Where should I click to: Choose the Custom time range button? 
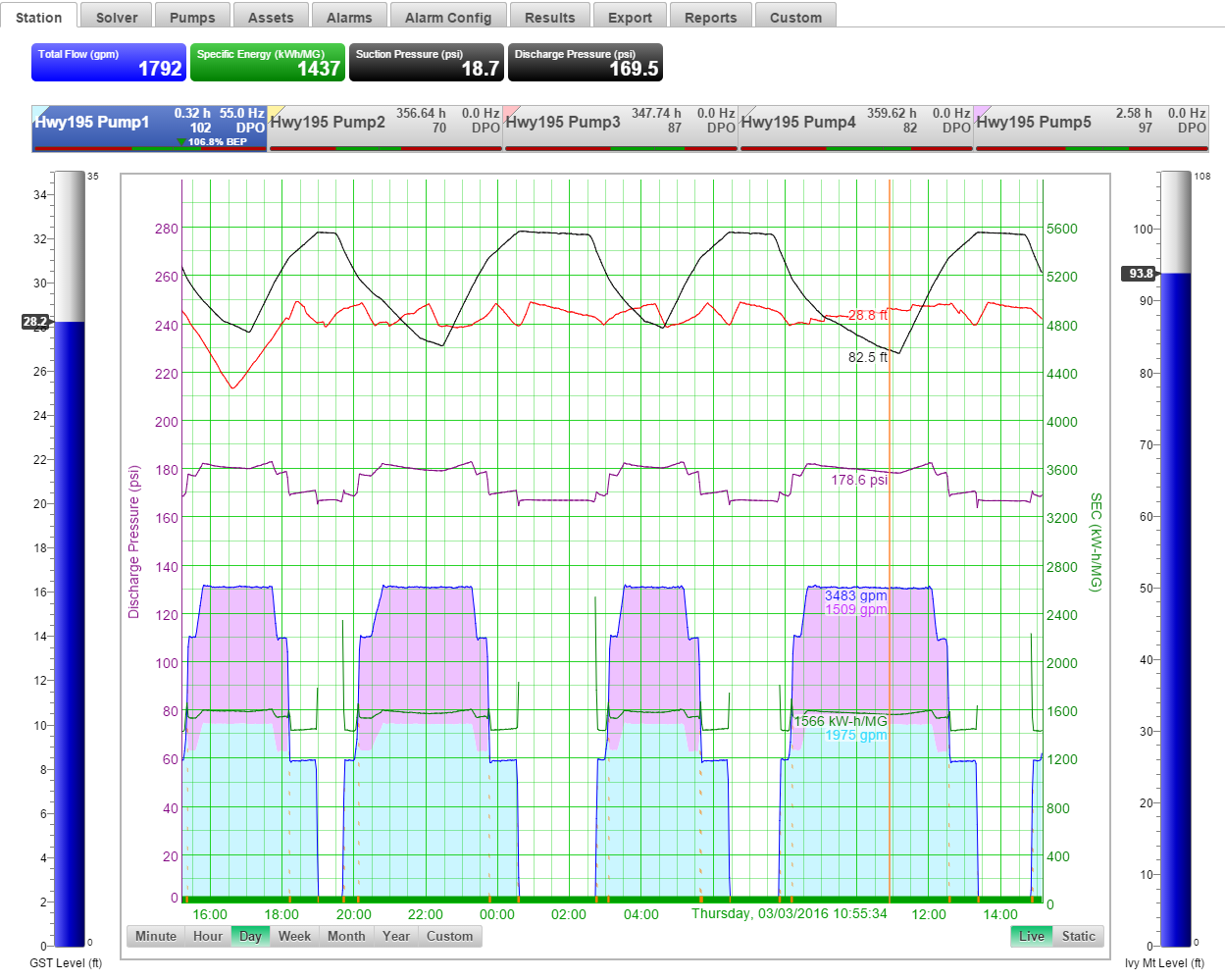449,936
